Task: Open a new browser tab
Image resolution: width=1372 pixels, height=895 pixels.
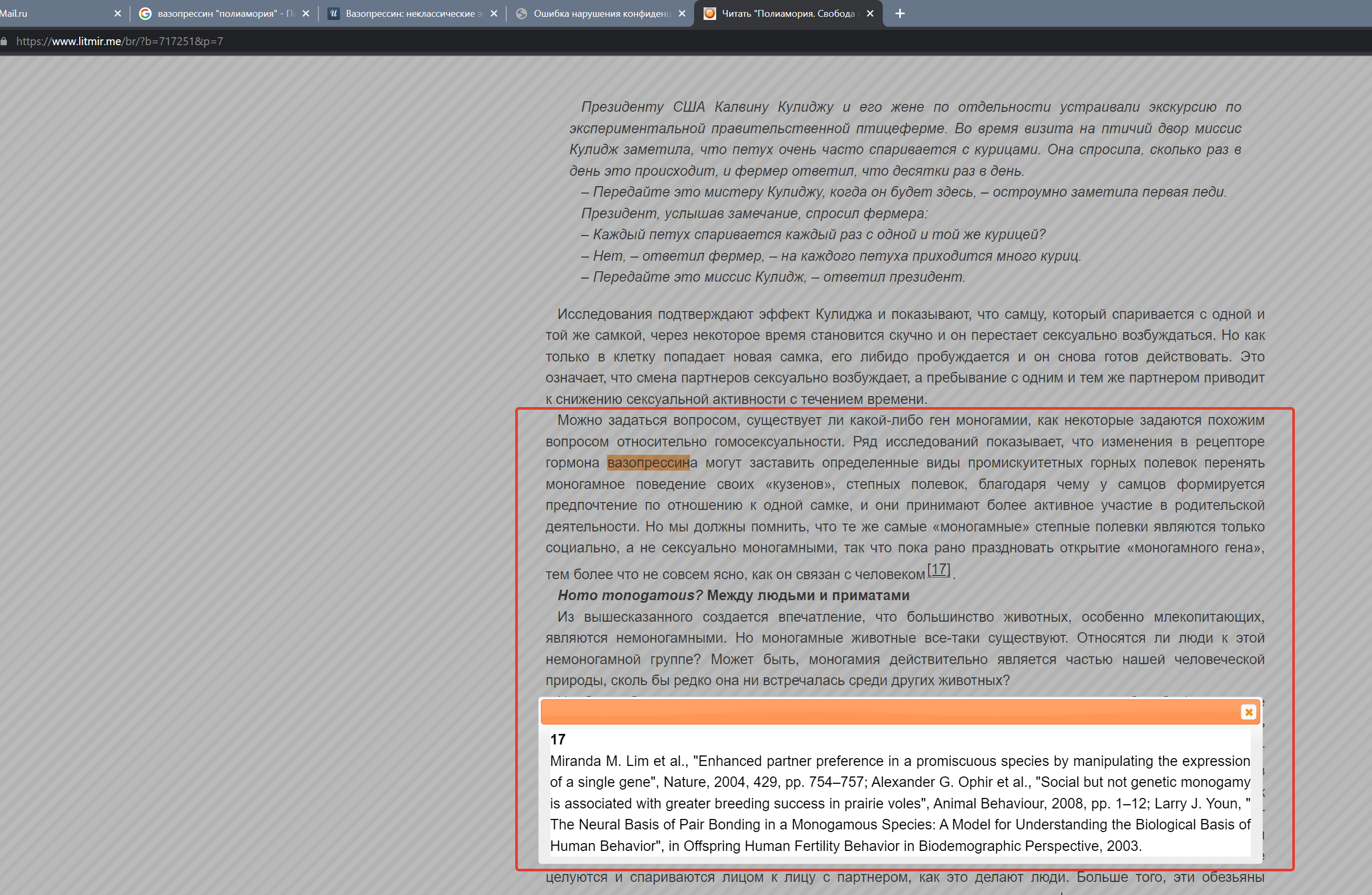Action: tap(900, 13)
